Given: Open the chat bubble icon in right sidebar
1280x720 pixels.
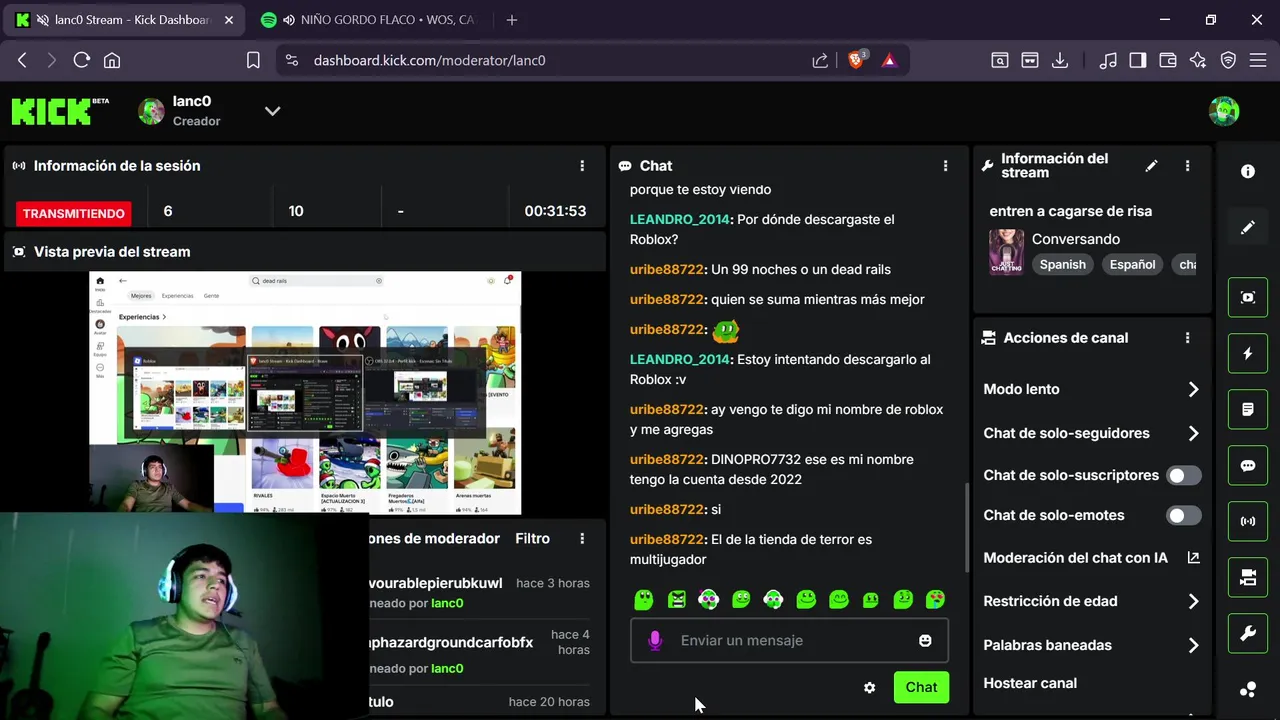Looking at the screenshot, I should click(x=1248, y=466).
